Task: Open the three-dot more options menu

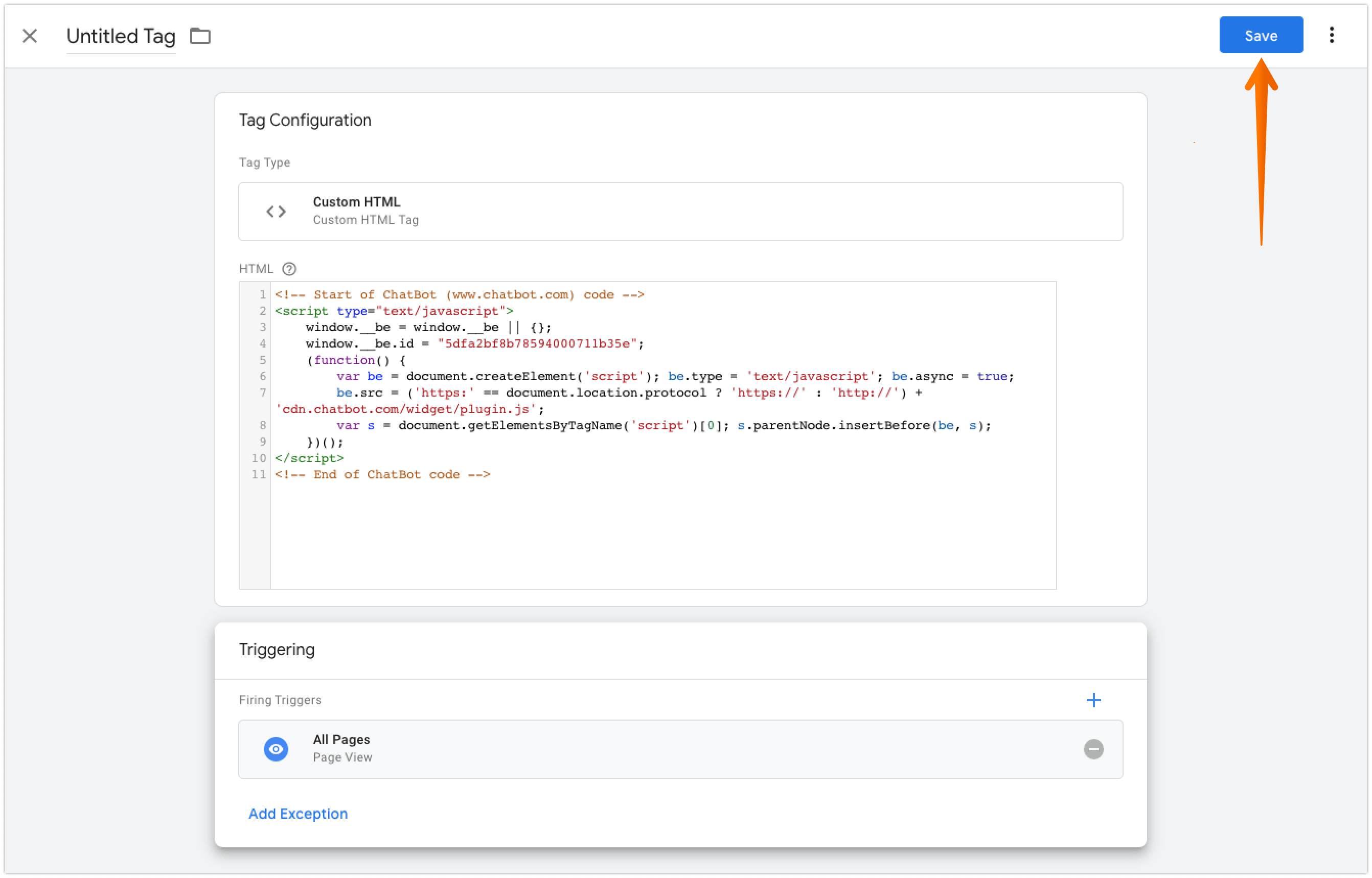Action: coord(1332,35)
